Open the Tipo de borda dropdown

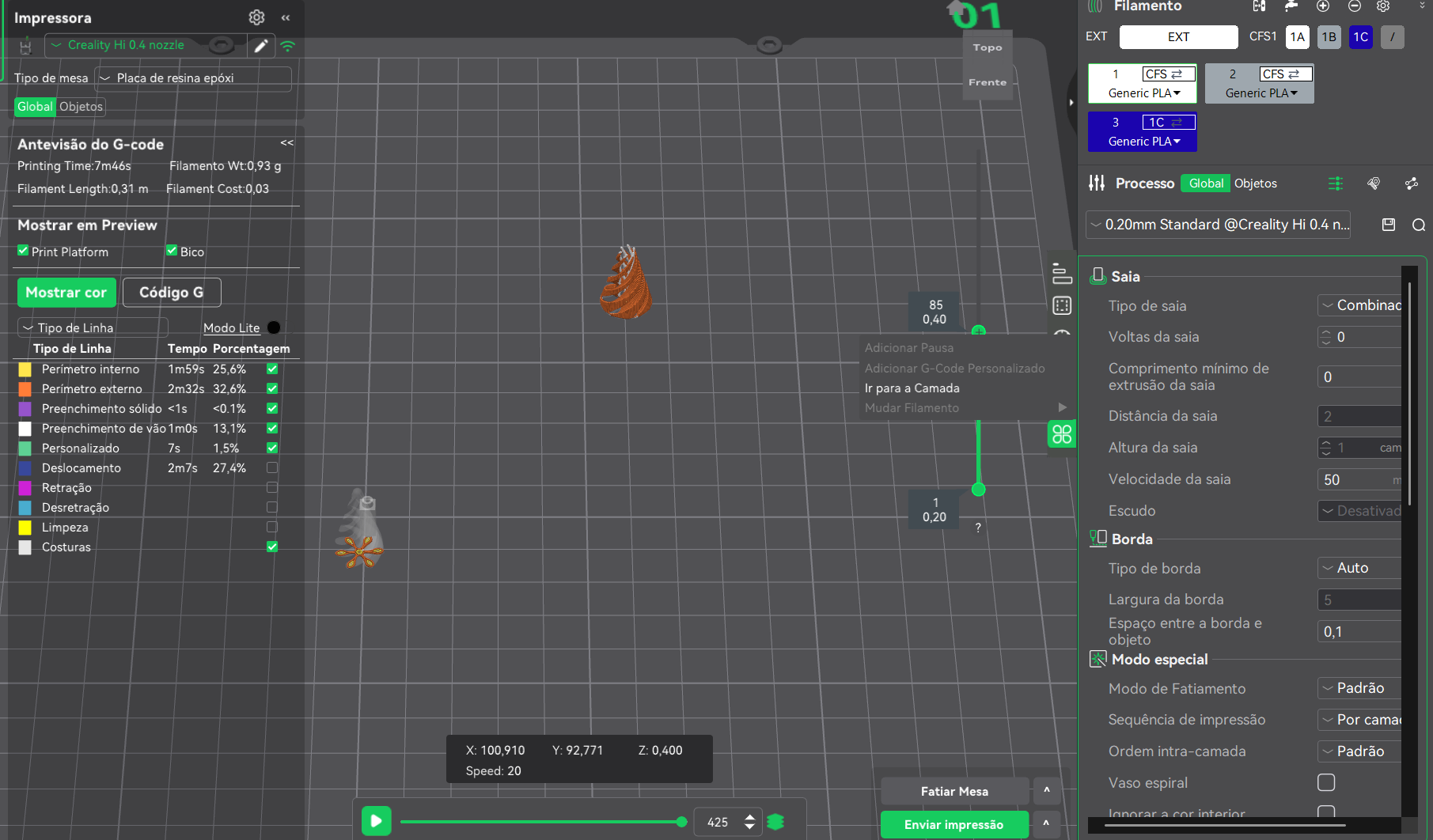pos(1359,568)
